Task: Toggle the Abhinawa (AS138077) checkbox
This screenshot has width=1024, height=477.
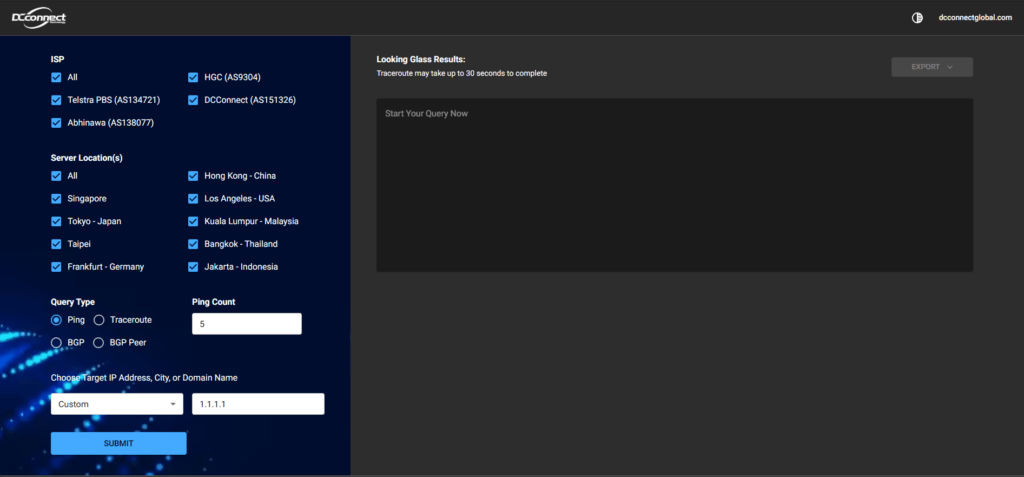Action: pyautogui.click(x=57, y=123)
